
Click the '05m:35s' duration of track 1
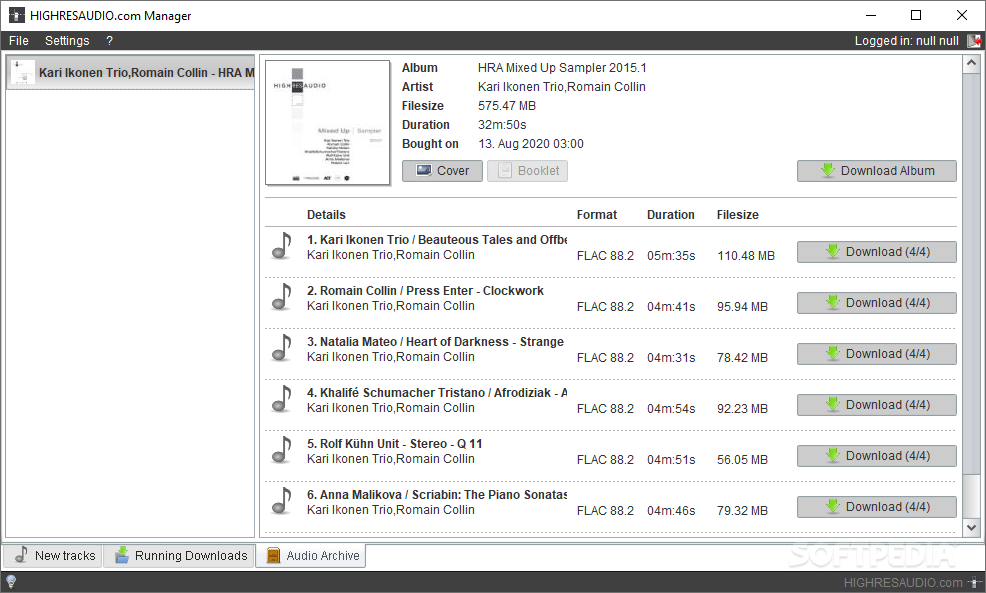pyautogui.click(x=671, y=256)
